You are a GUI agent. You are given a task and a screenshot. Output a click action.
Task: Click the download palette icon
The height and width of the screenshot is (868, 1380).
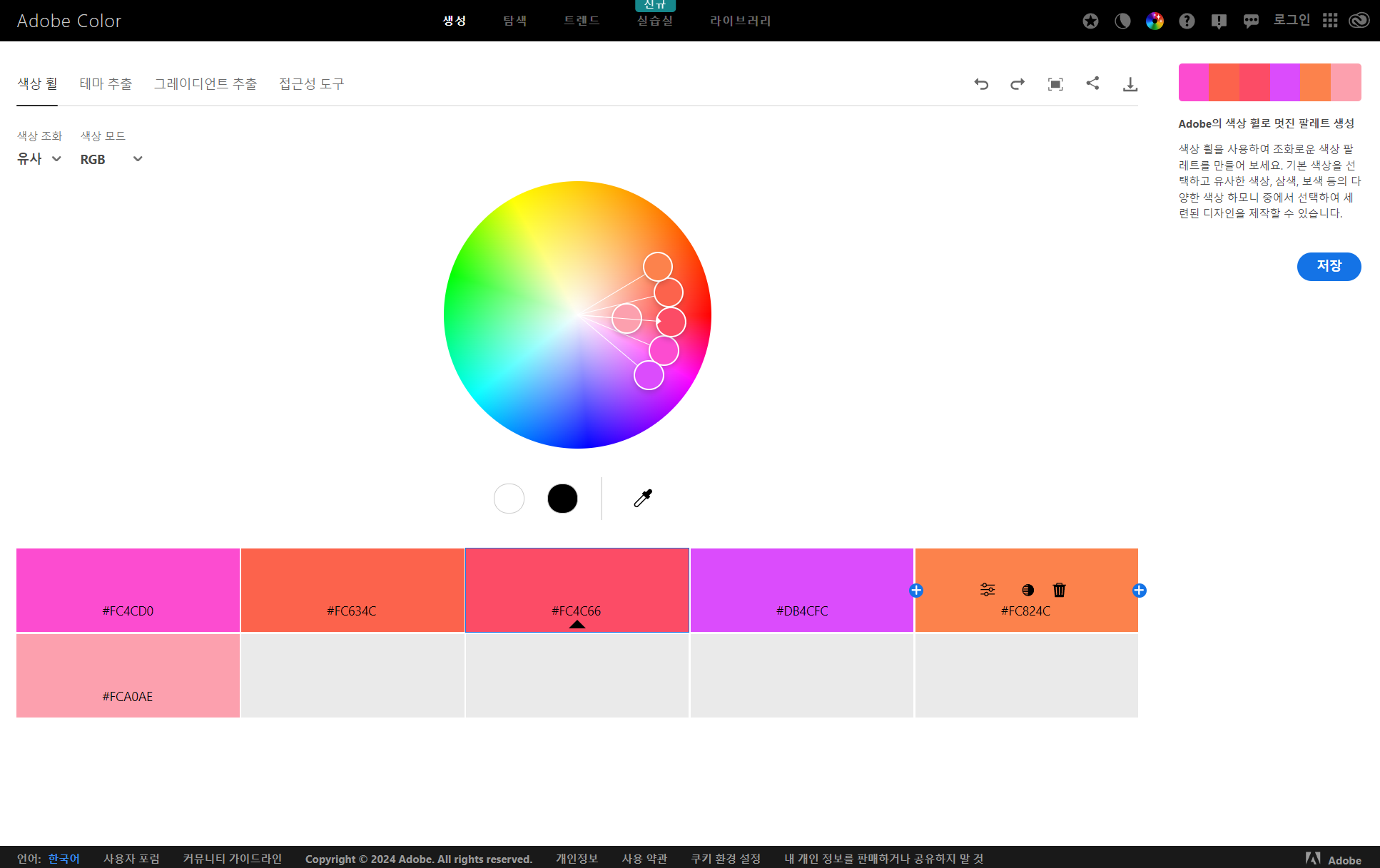point(1130,84)
